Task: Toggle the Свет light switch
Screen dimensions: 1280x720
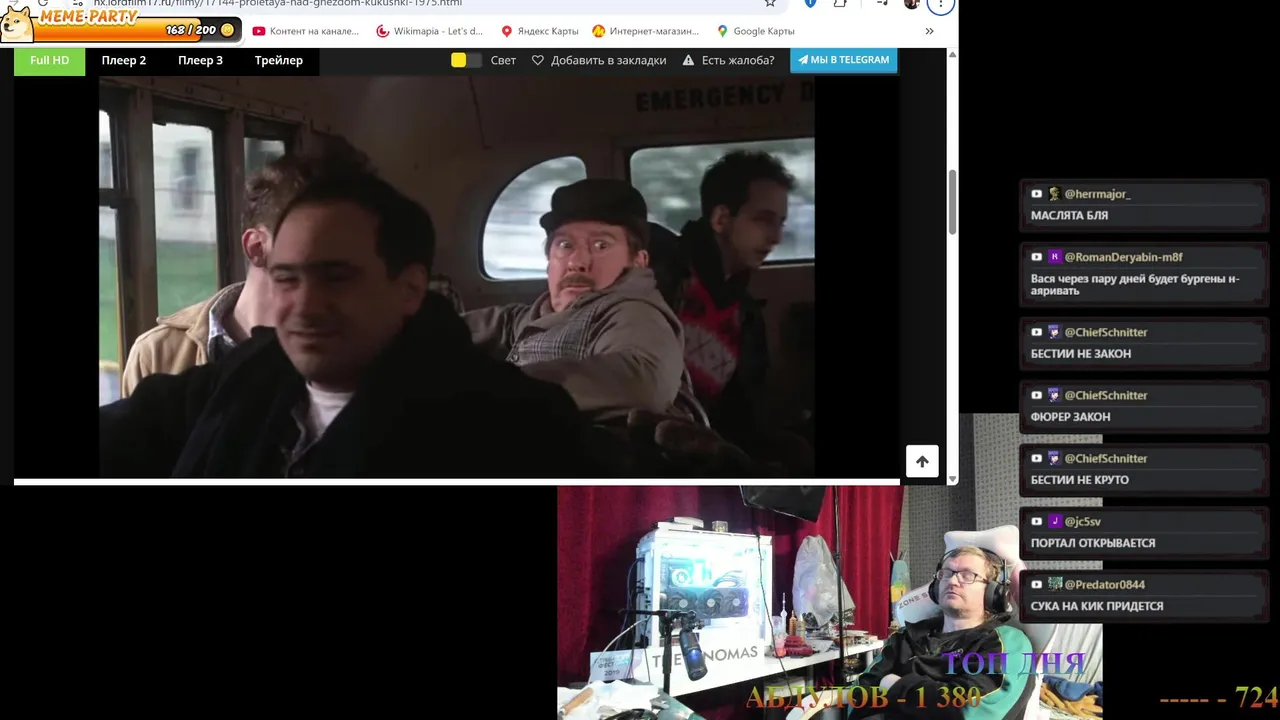Action: pos(466,60)
